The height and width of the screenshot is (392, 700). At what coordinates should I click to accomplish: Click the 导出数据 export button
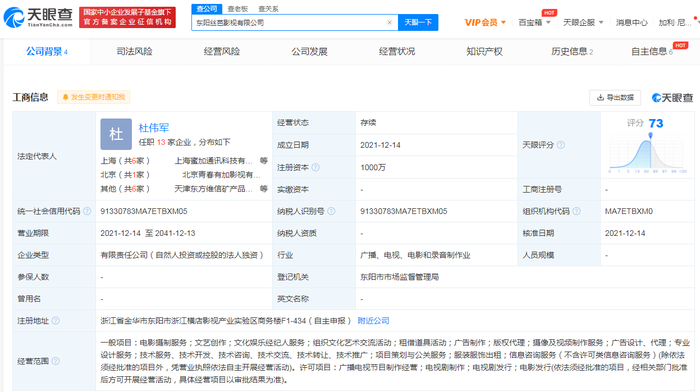coord(615,97)
